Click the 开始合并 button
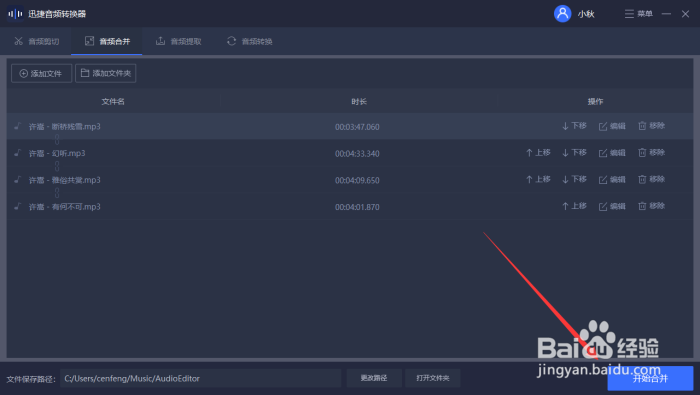700x395 pixels. [650, 378]
